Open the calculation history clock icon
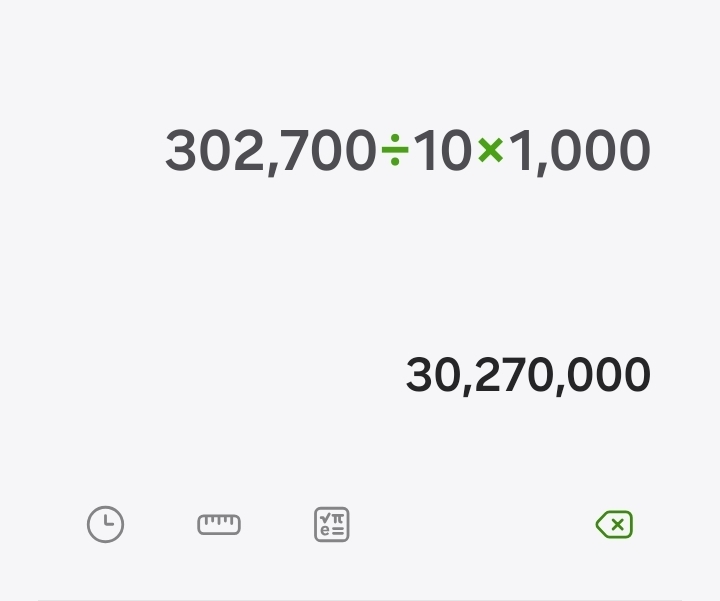The image size is (720, 601). [x=105, y=525]
